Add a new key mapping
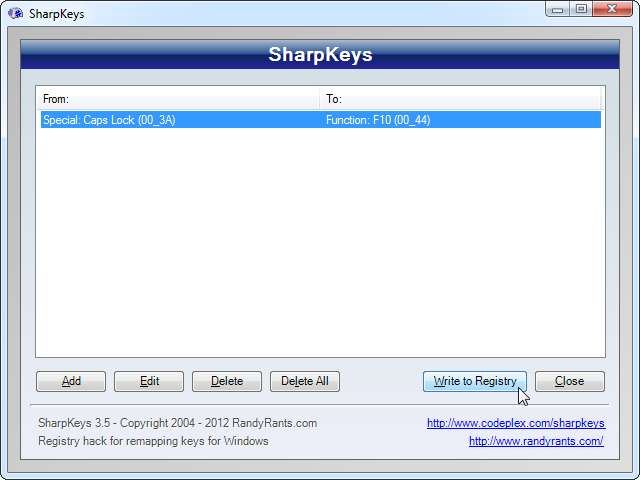The height and width of the screenshot is (480, 640). point(71,381)
